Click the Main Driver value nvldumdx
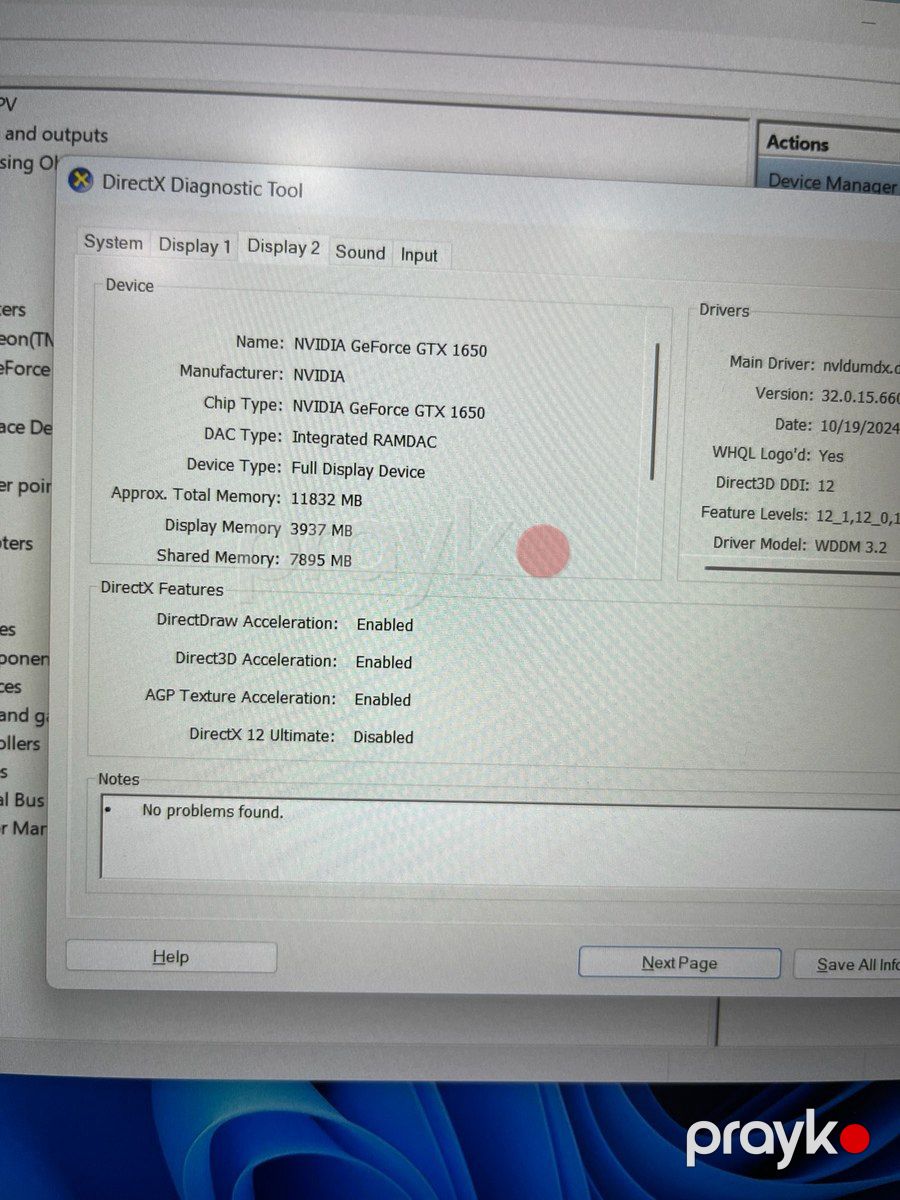900x1200 pixels. click(860, 365)
